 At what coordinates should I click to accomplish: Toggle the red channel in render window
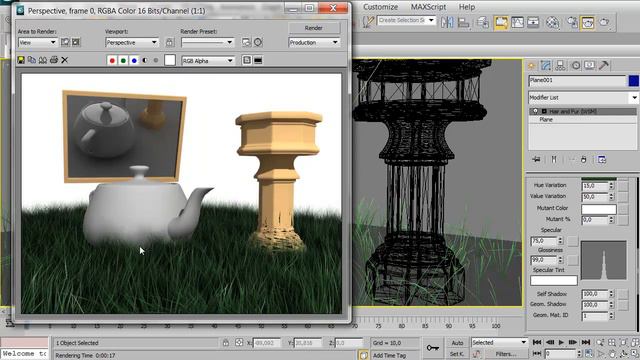(x=112, y=60)
